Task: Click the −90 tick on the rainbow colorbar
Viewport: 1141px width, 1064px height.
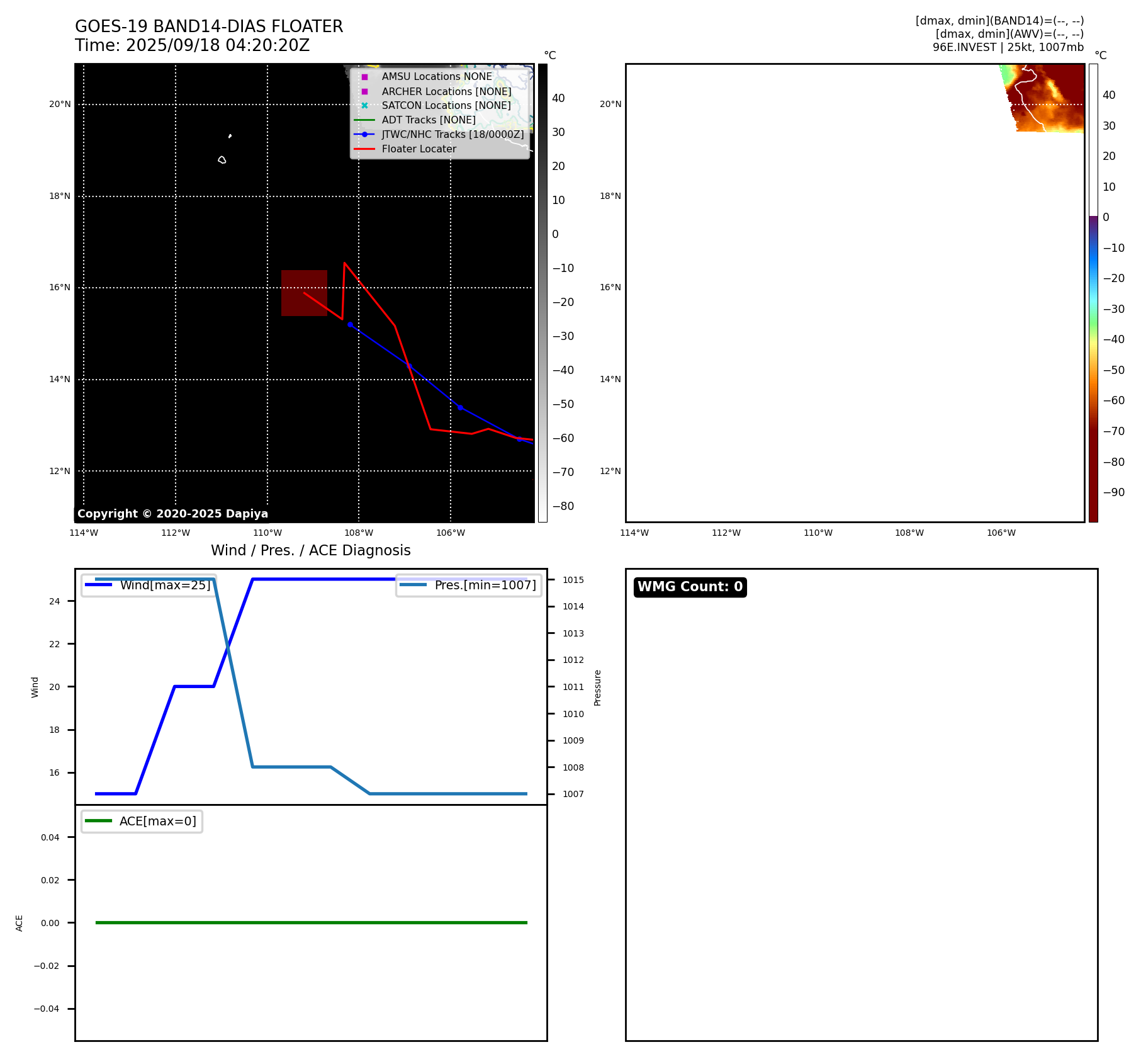Action: point(1114,492)
